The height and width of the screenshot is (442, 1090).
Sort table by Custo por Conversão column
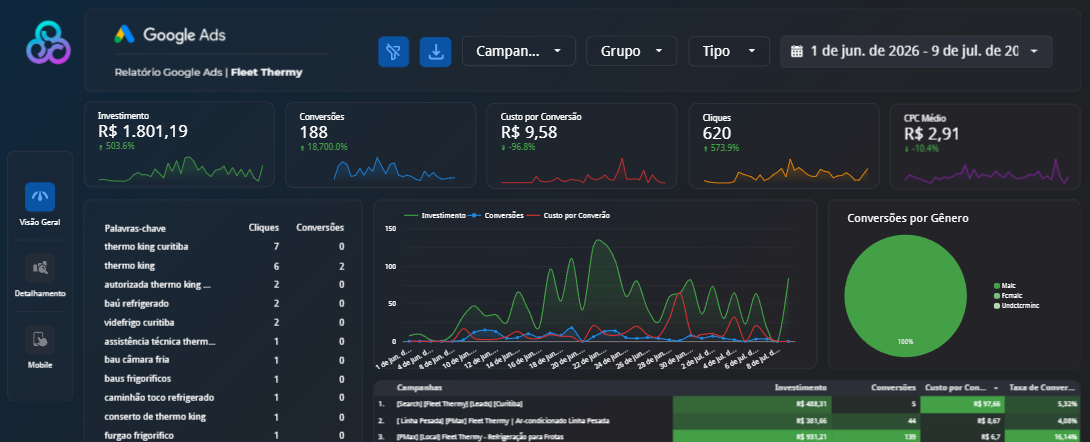click(961, 388)
